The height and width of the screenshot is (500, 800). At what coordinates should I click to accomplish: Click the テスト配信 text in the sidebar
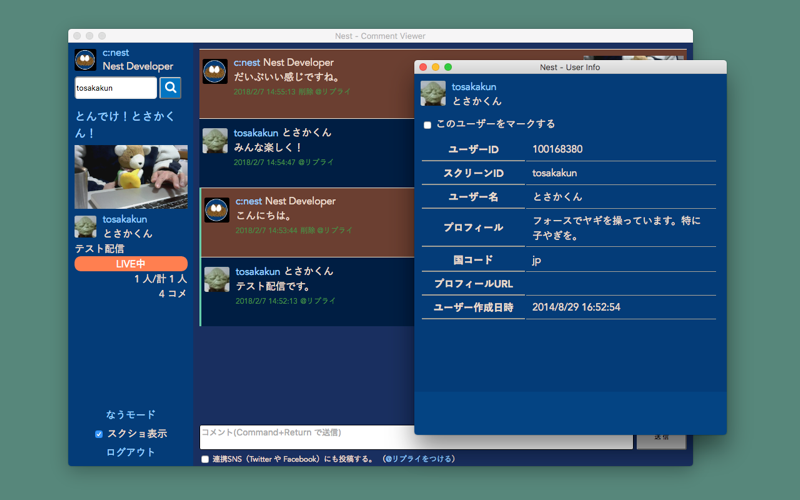coord(99,248)
